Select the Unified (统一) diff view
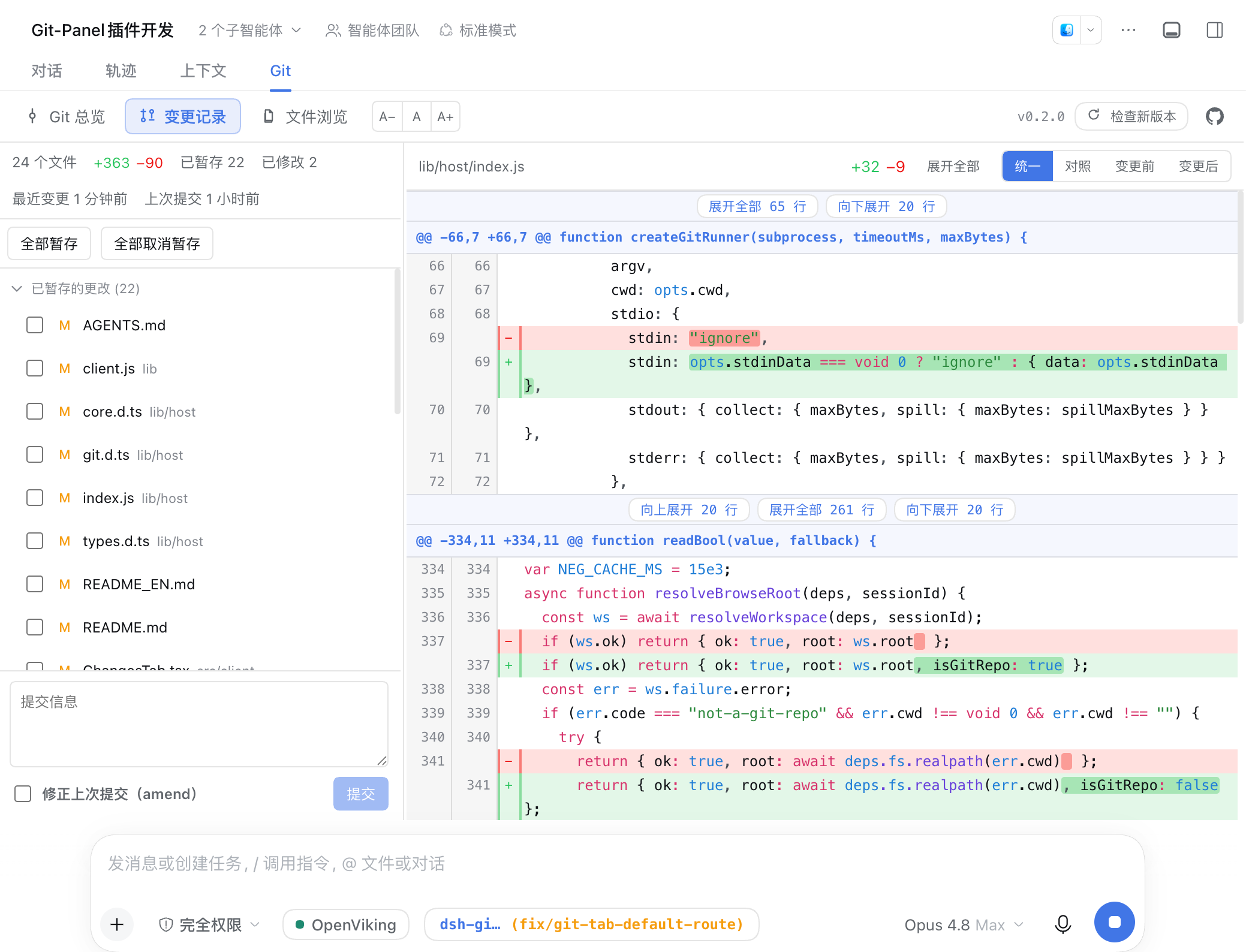 (x=1028, y=166)
